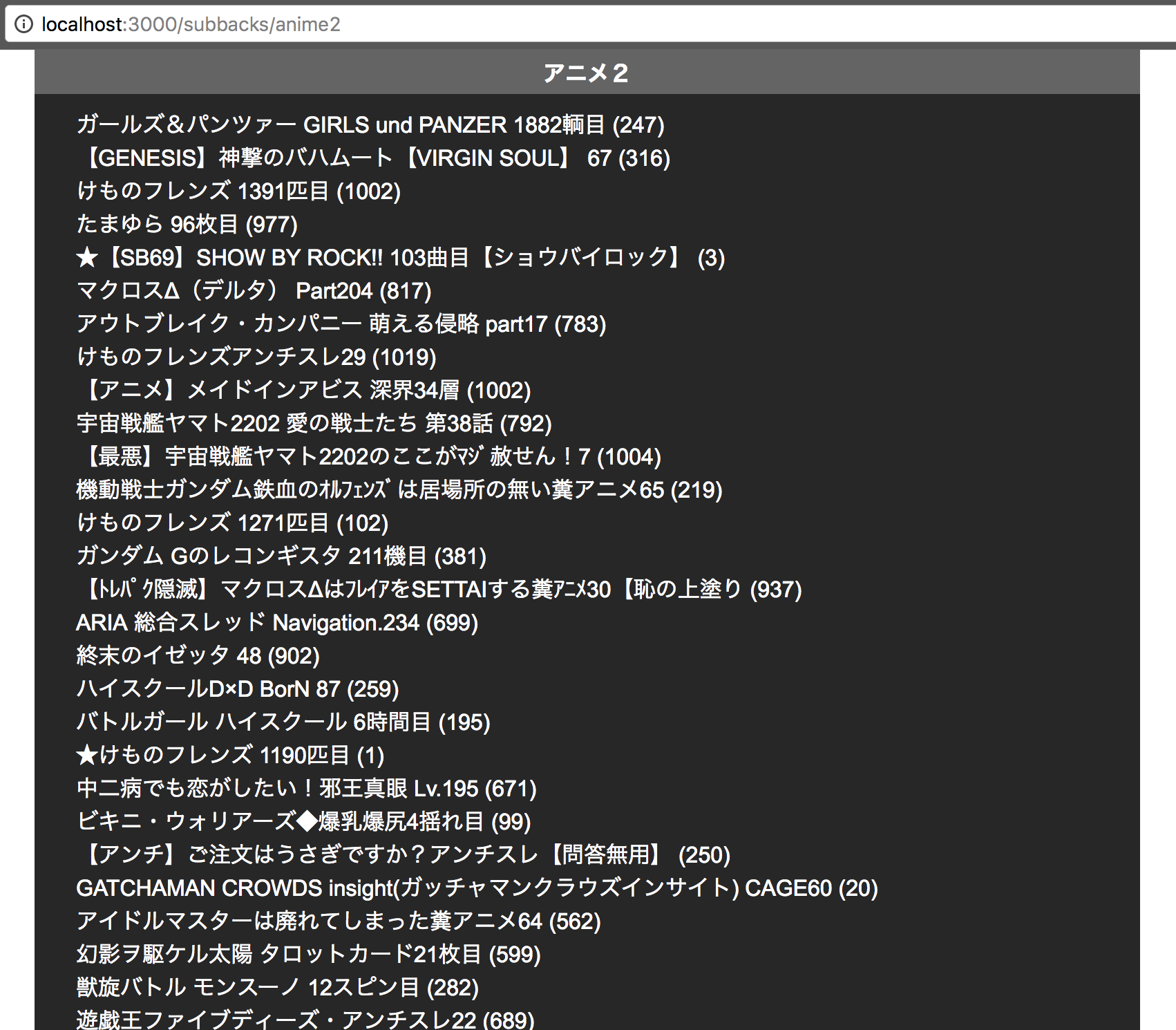1176x1030 pixels.
Task: Open GATCHAMAN CROWDS insight CAGE60 thread
Action: point(477,888)
